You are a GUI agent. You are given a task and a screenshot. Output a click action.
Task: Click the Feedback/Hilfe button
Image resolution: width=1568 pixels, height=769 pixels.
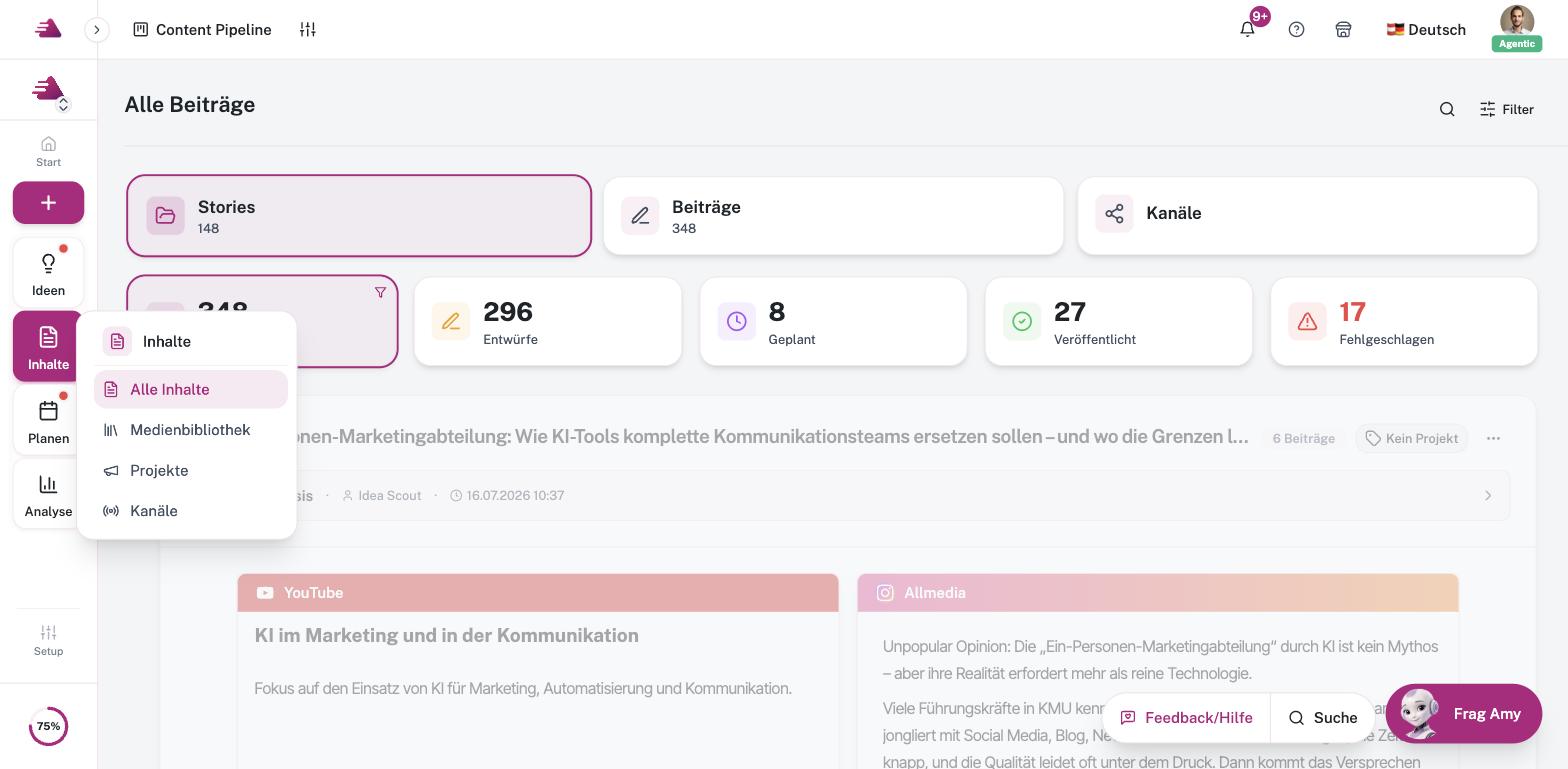pyautogui.click(x=1186, y=717)
